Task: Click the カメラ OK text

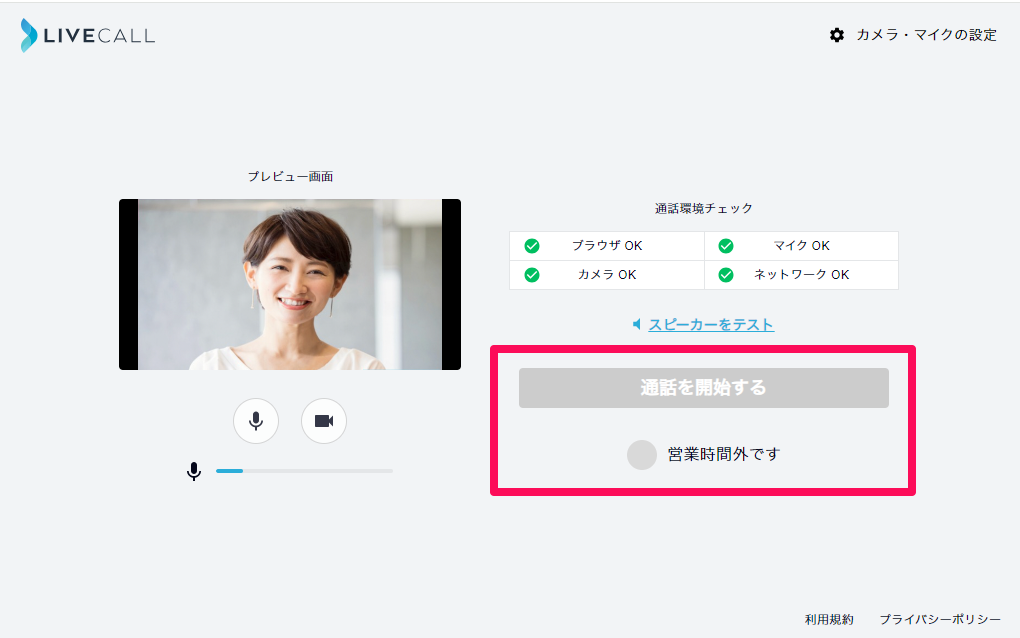Action: 607,275
